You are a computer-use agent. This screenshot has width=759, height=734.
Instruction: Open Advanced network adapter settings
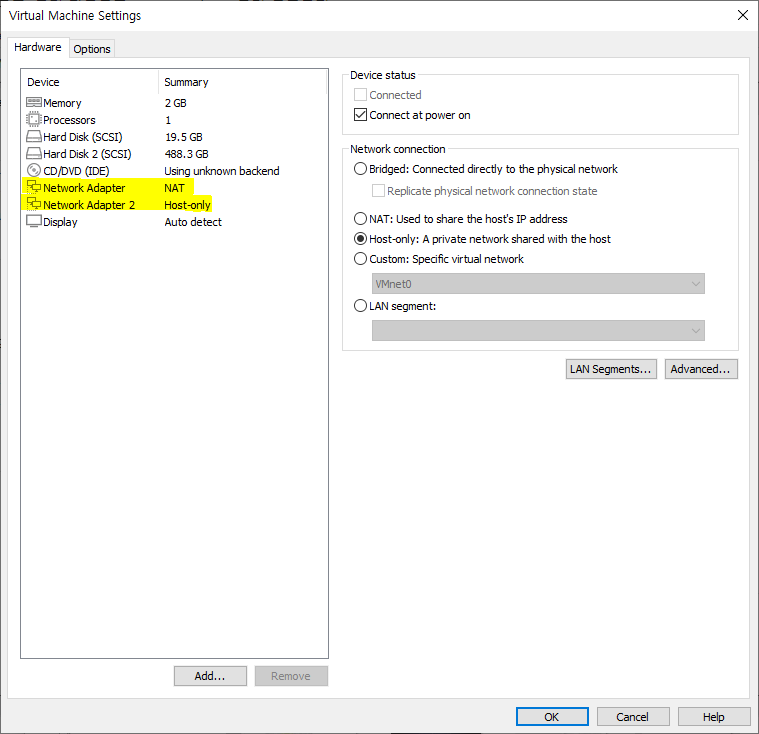point(700,369)
